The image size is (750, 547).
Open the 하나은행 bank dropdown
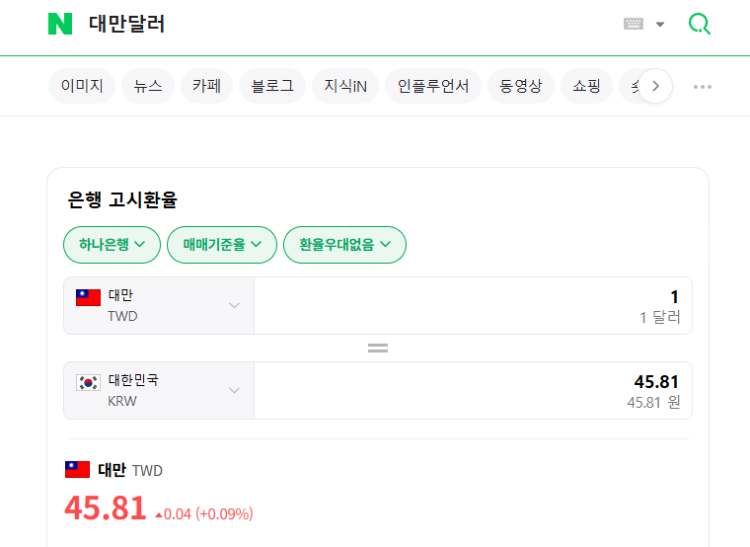point(112,245)
